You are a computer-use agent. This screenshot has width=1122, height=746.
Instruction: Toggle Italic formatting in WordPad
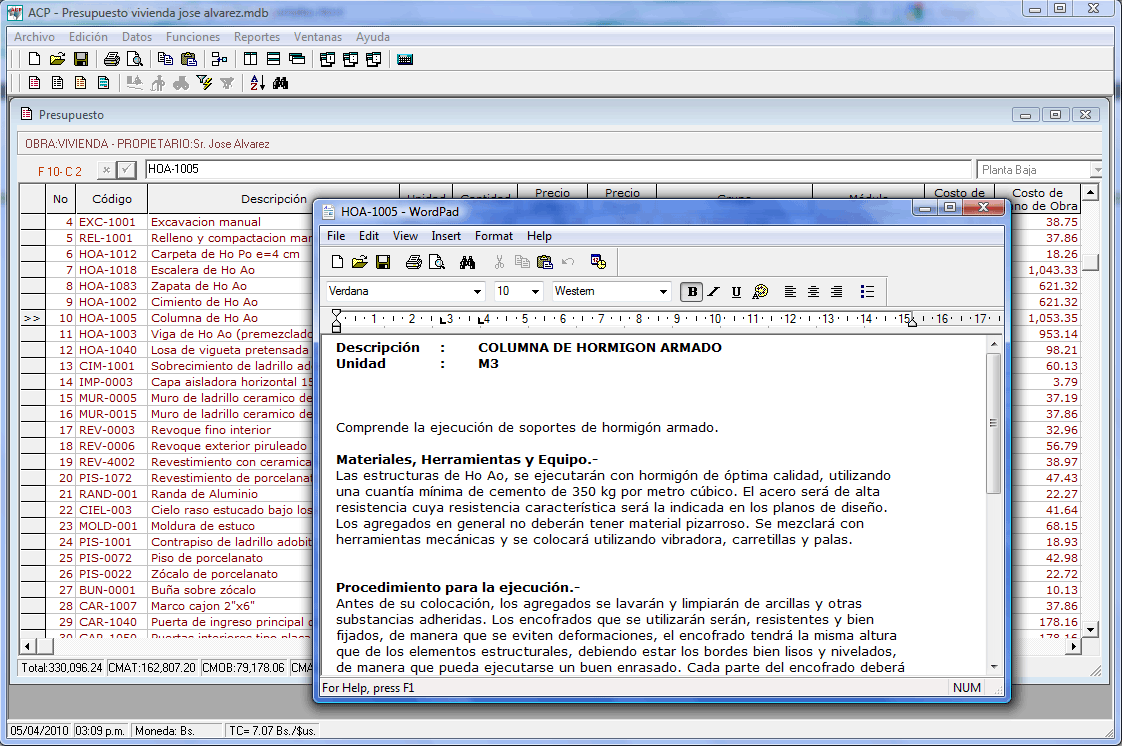[714, 292]
